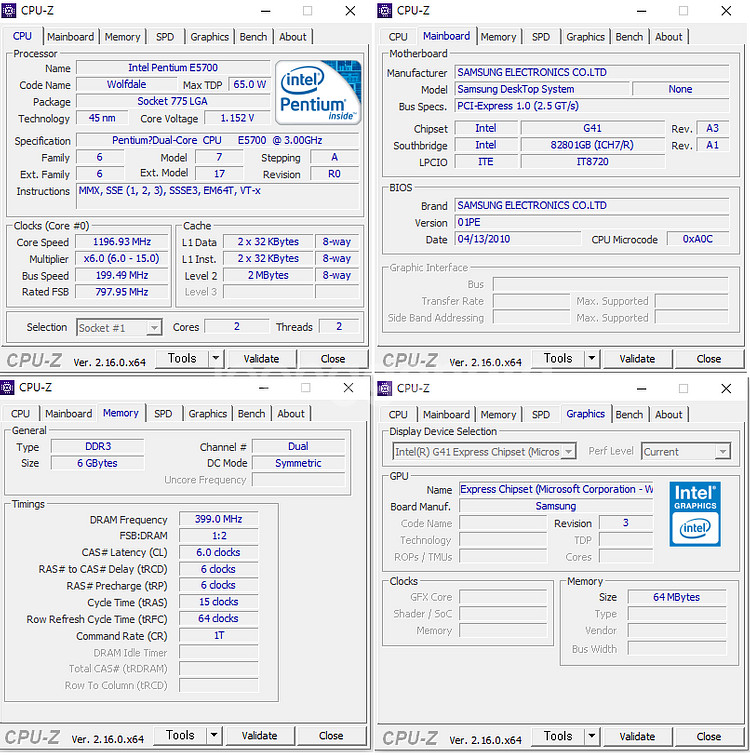
Task: Click the Socket 775 LGA package value
Action: 173,102
